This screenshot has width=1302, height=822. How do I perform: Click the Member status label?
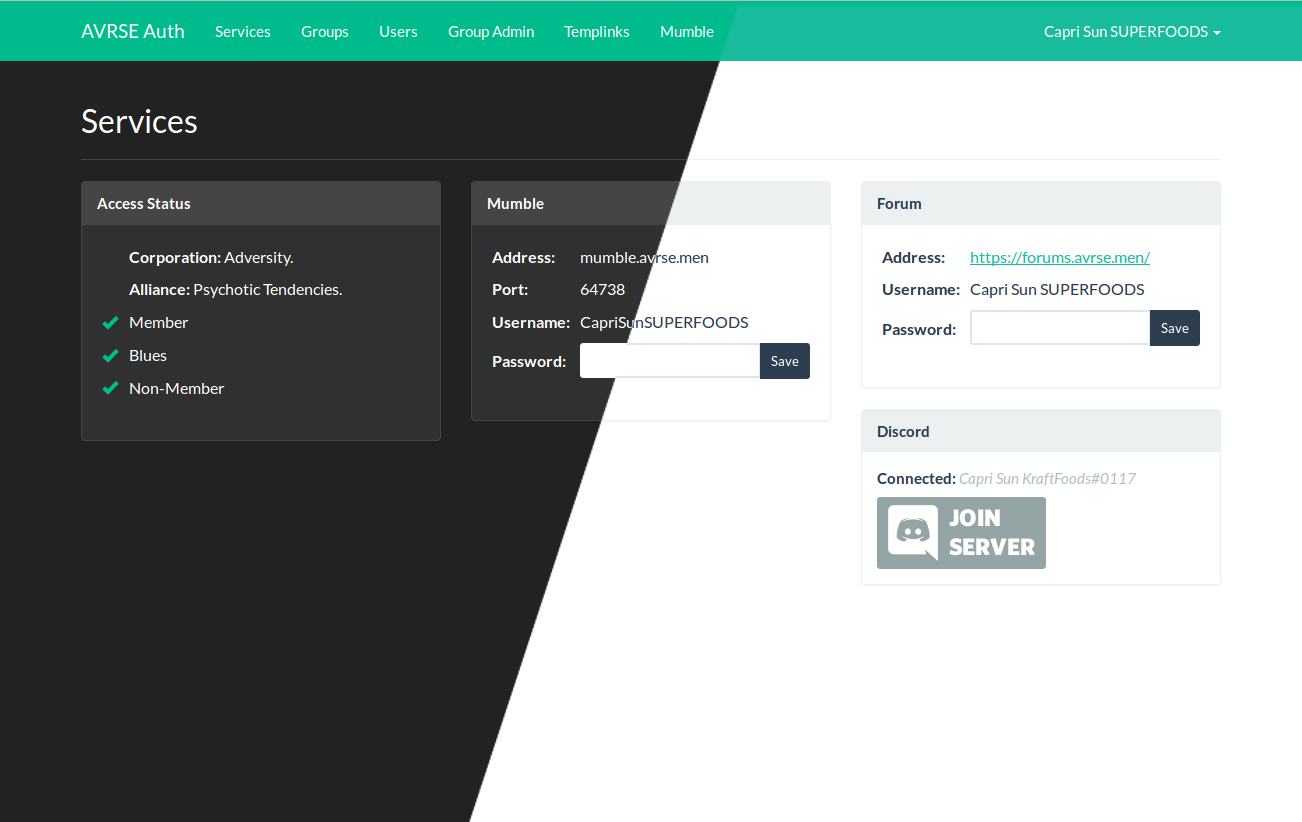(158, 322)
